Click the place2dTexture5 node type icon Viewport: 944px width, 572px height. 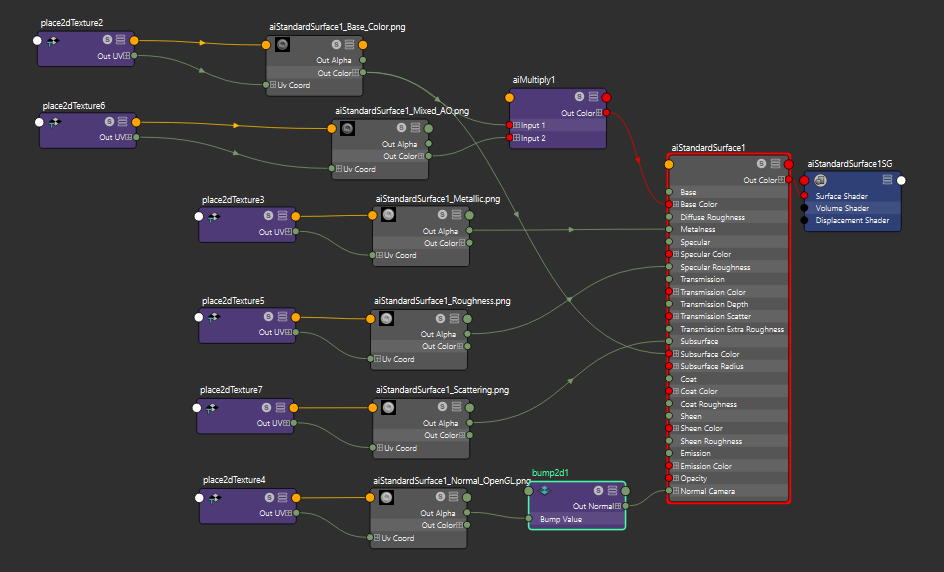pyautogui.click(x=214, y=317)
